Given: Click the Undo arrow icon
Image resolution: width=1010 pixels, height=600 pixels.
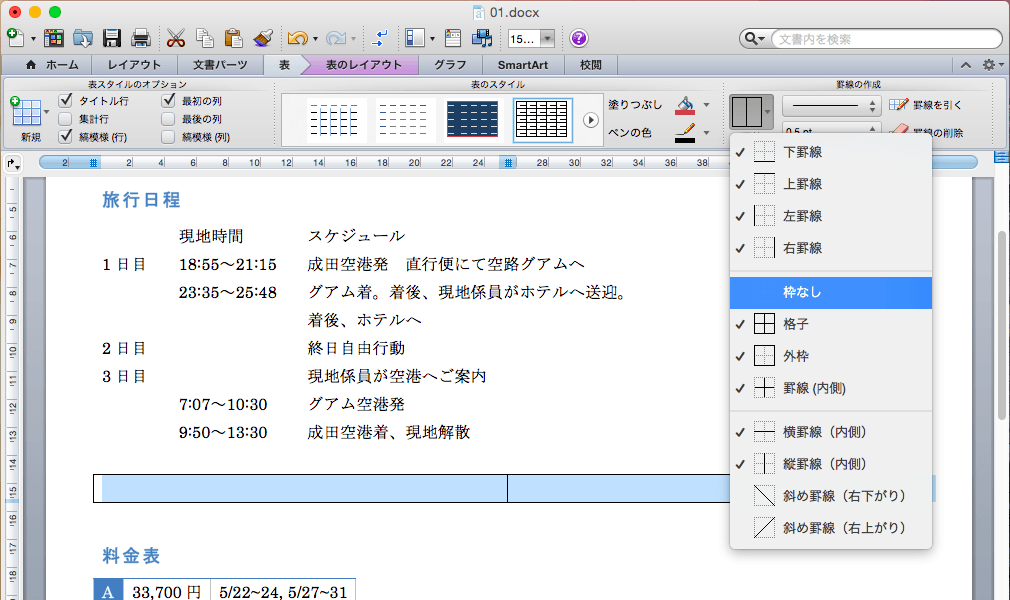Looking at the screenshot, I should pos(297,39).
